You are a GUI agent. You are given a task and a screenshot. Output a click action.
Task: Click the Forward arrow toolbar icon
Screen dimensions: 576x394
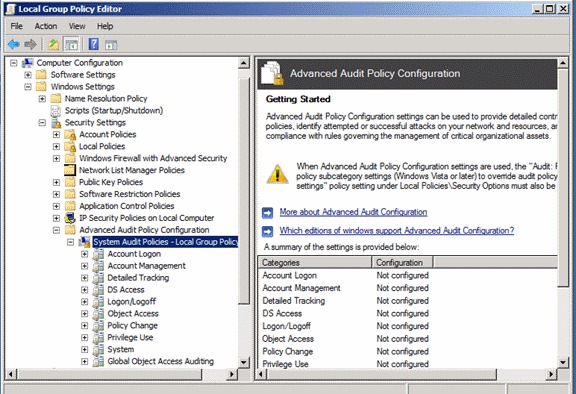30,45
